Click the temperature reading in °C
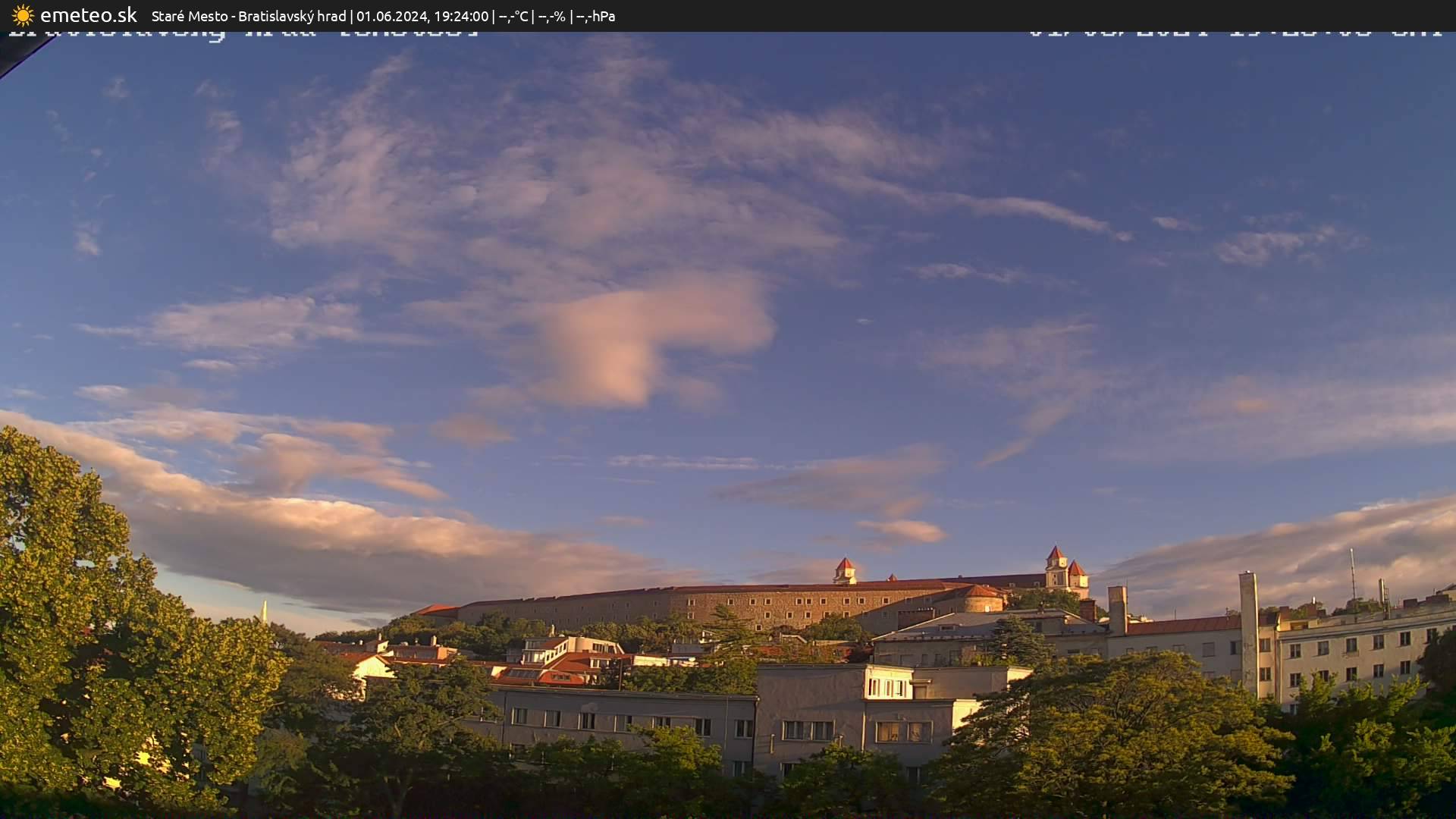This screenshot has height=819, width=1456. tap(513, 16)
